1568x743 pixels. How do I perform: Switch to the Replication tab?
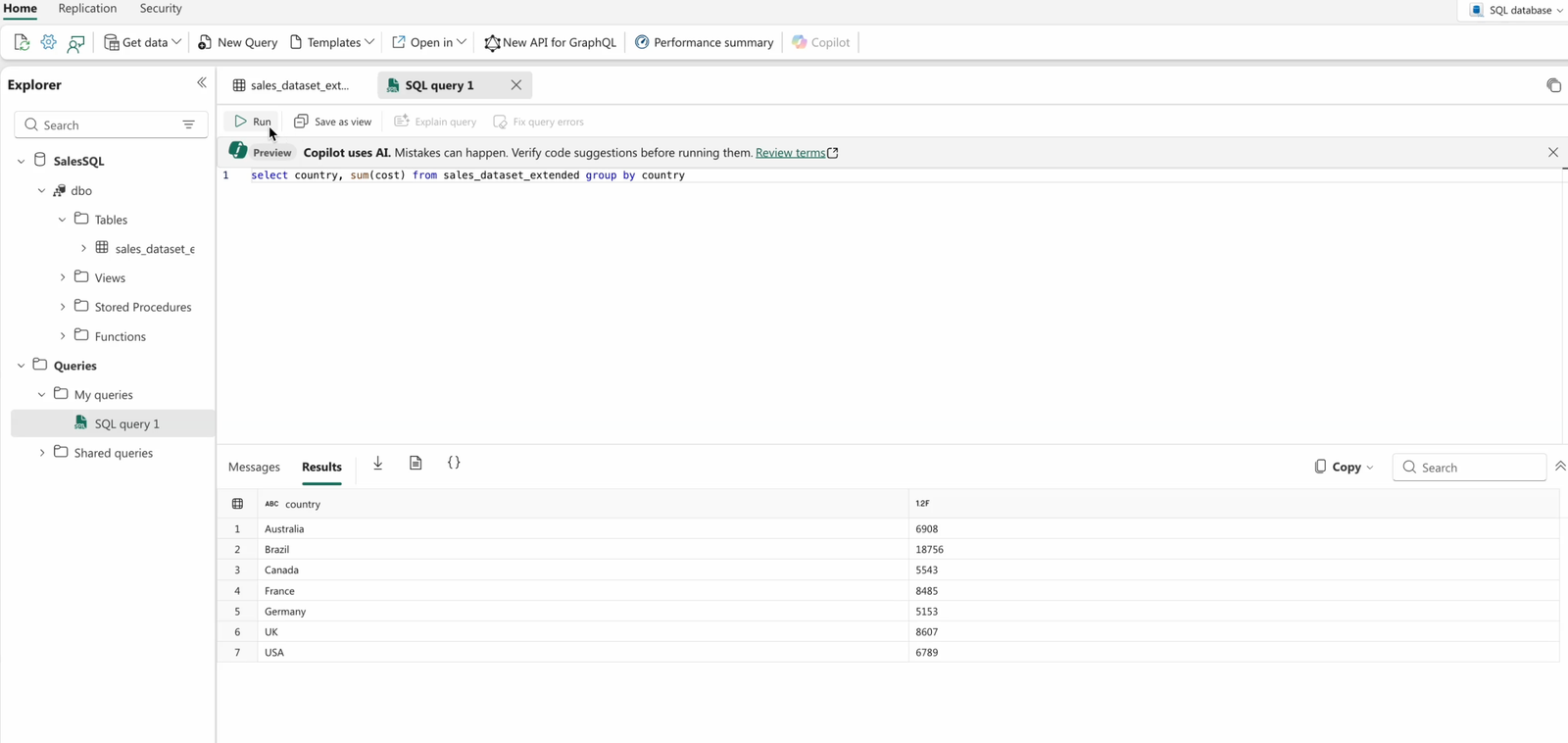[x=87, y=9]
